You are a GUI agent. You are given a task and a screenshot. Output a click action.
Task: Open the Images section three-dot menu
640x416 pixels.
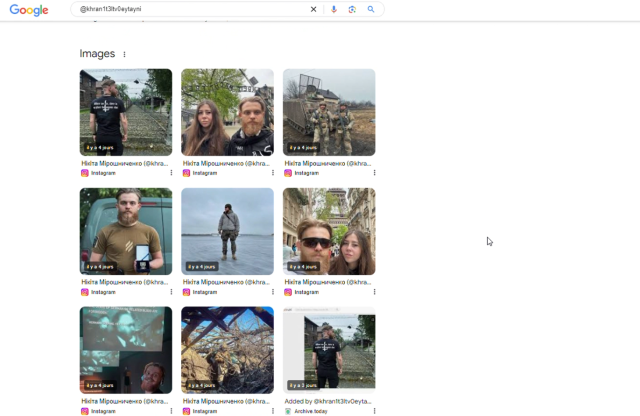[124, 54]
